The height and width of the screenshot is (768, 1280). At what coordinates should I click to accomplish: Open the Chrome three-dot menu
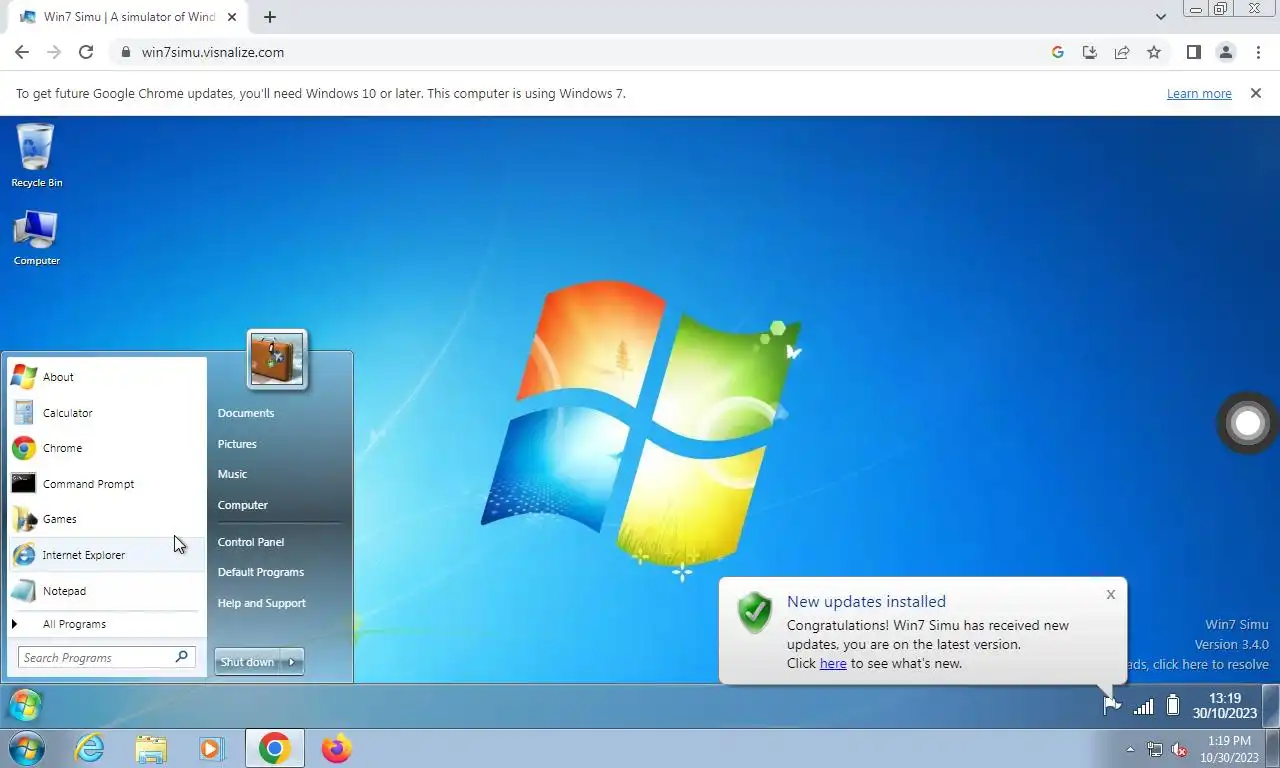(1258, 52)
